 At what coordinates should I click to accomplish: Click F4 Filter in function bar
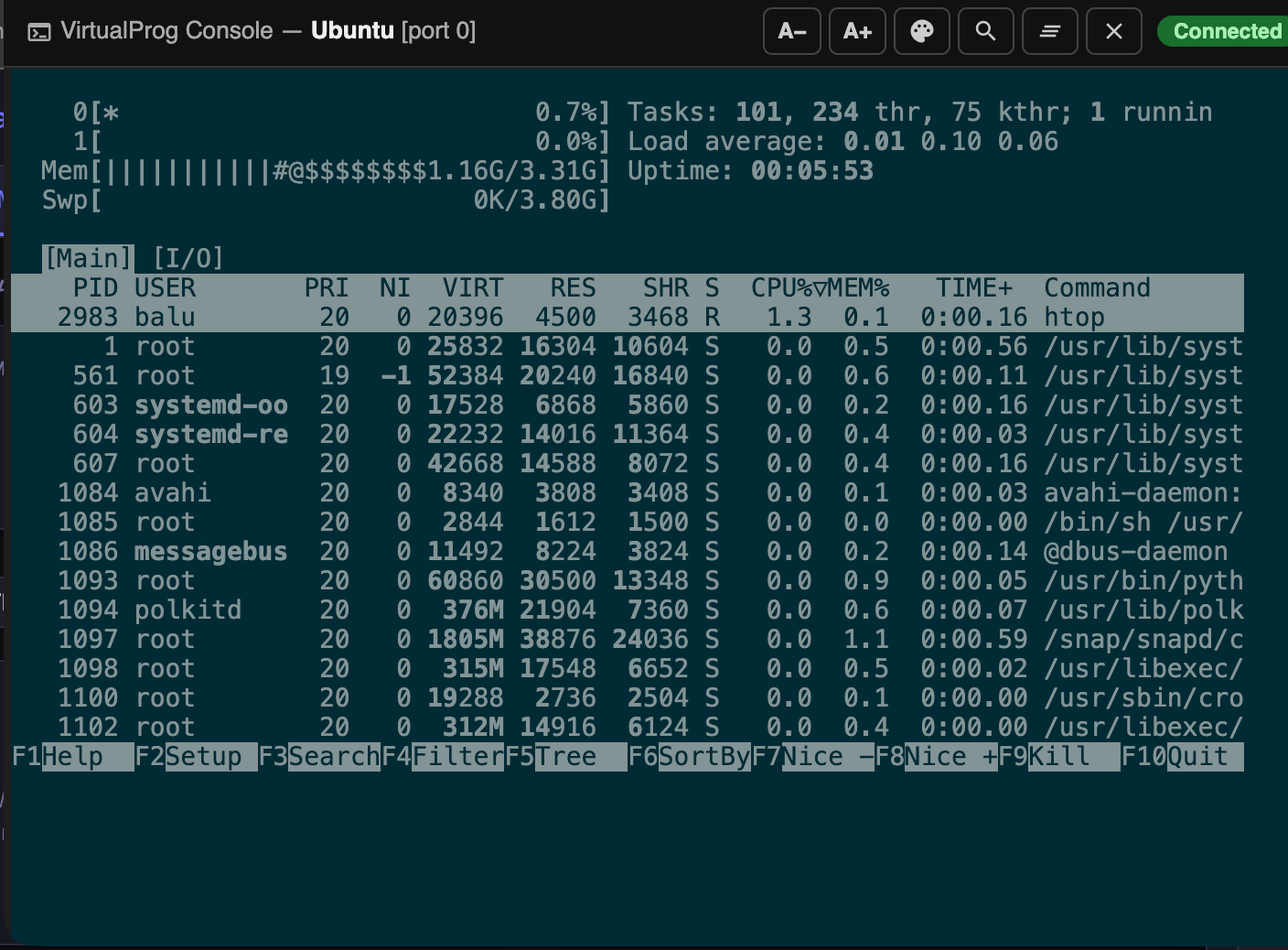pyautogui.click(x=443, y=757)
